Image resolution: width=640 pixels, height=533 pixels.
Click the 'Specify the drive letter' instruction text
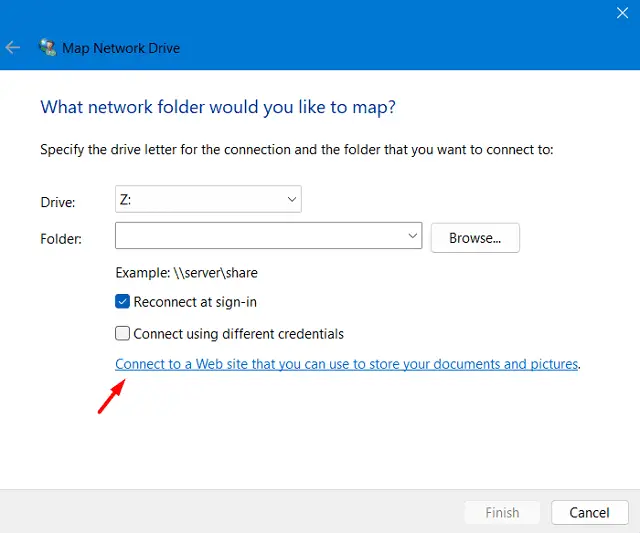coord(297,150)
